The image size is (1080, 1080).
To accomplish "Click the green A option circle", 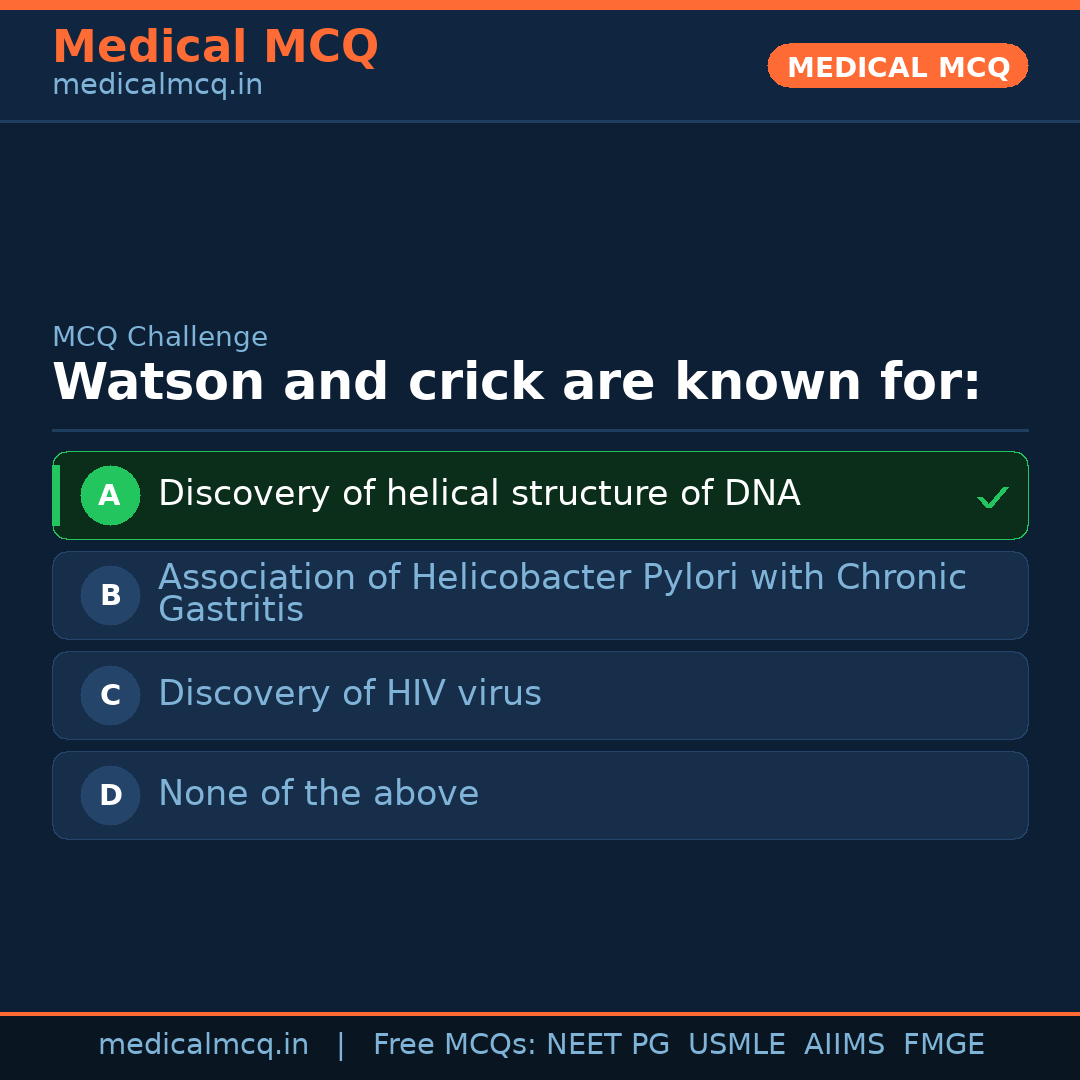I will click(110, 495).
